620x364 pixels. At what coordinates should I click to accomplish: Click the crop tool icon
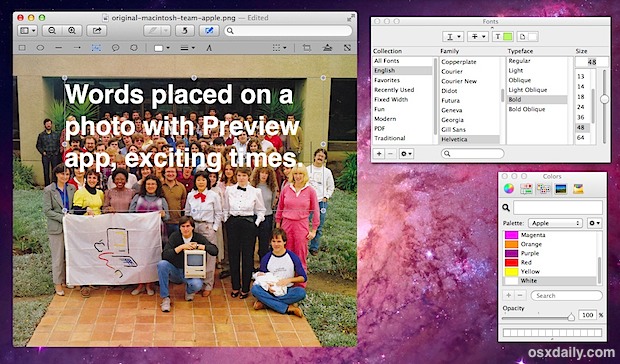coord(307,48)
